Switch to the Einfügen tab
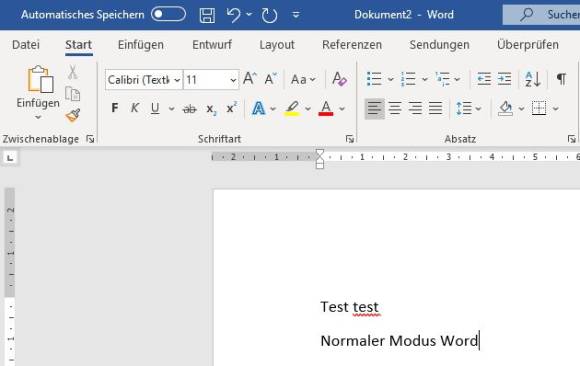The width and height of the screenshot is (580, 366). 141,45
